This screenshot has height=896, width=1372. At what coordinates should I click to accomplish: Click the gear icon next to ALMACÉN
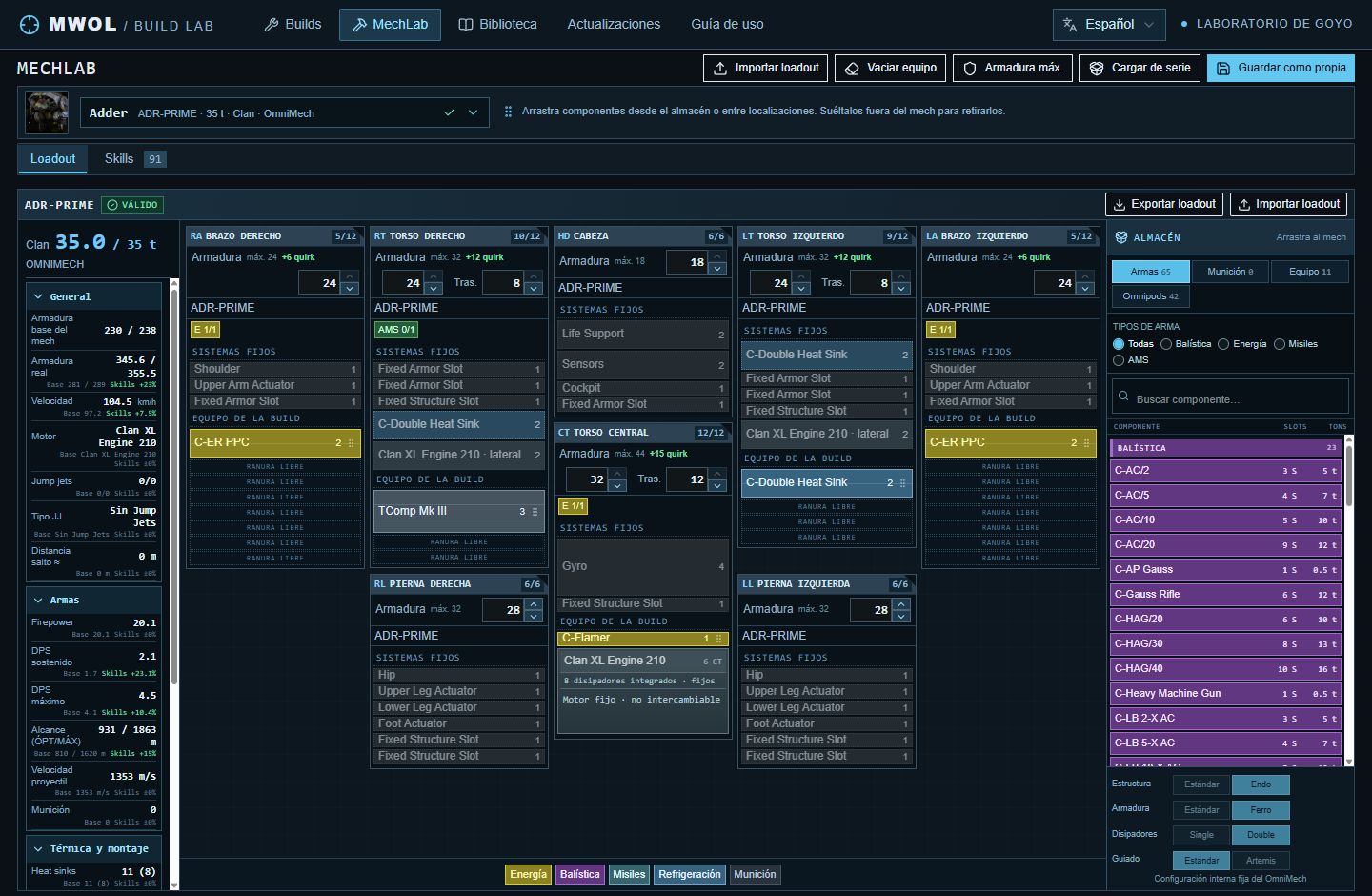(1120, 237)
